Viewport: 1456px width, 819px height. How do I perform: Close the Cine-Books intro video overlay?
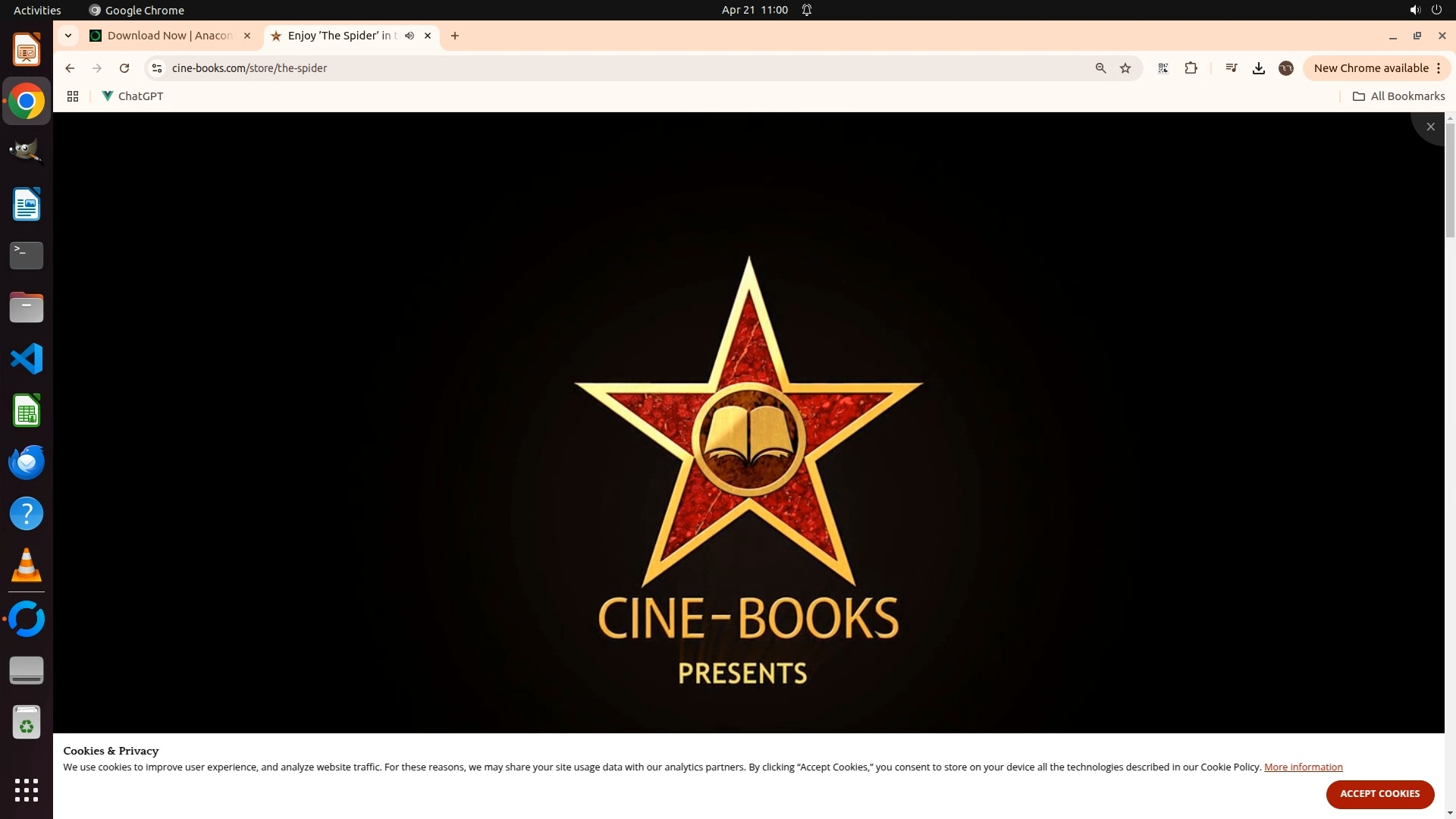point(1430,127)
